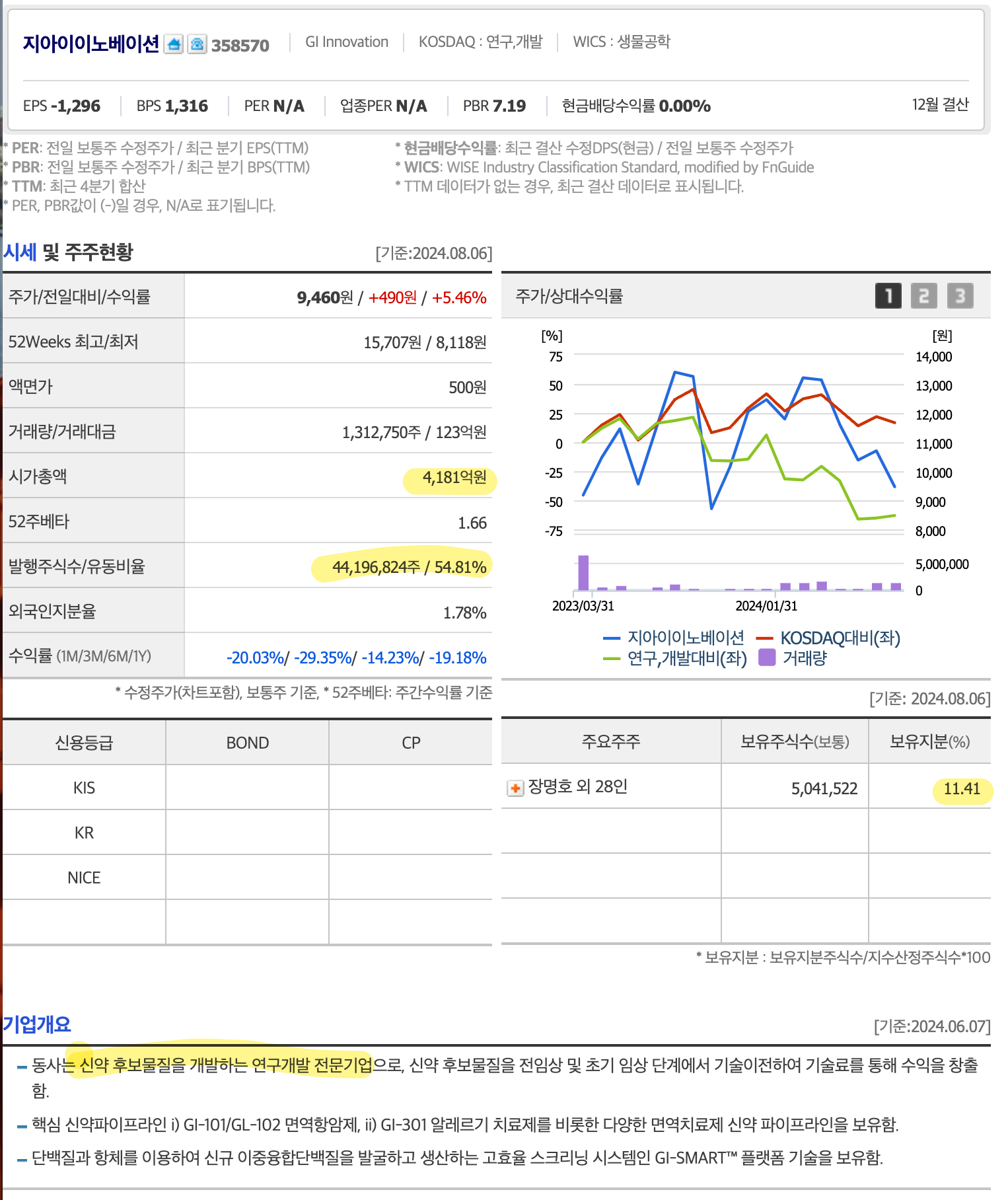Viewport: 1008px width, 1200px height.
Task: Click the 주가/상대수익률 chart title
Action: click(x=569, y=296)
